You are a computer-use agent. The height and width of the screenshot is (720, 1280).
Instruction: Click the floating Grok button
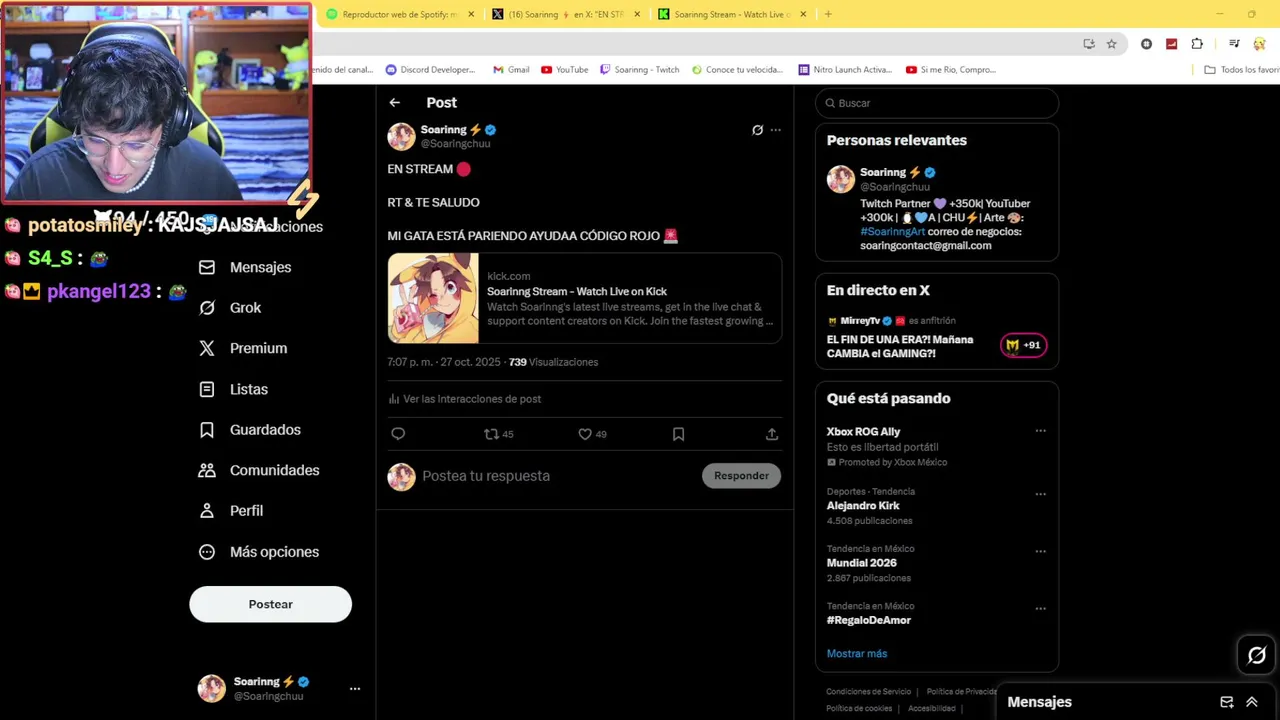[1257, 656]
